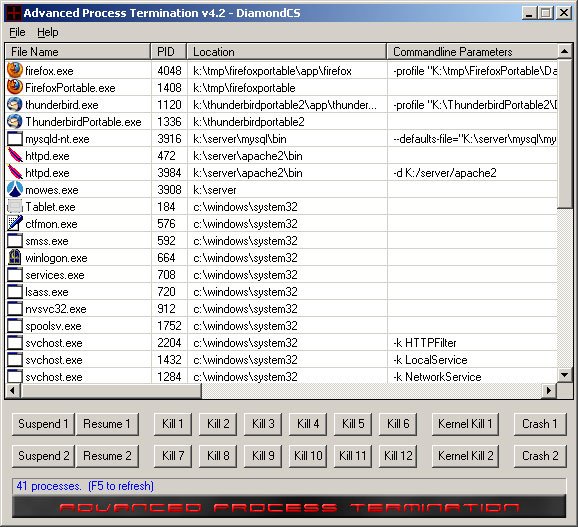578x527 pixels.
Task: Click the Kill 1 button
Action: pos(173,424)
